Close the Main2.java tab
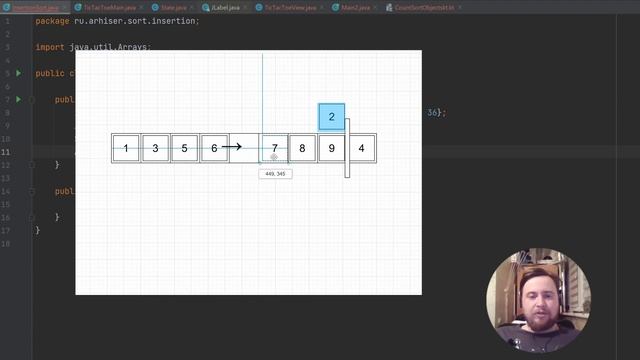 (375, 7)
